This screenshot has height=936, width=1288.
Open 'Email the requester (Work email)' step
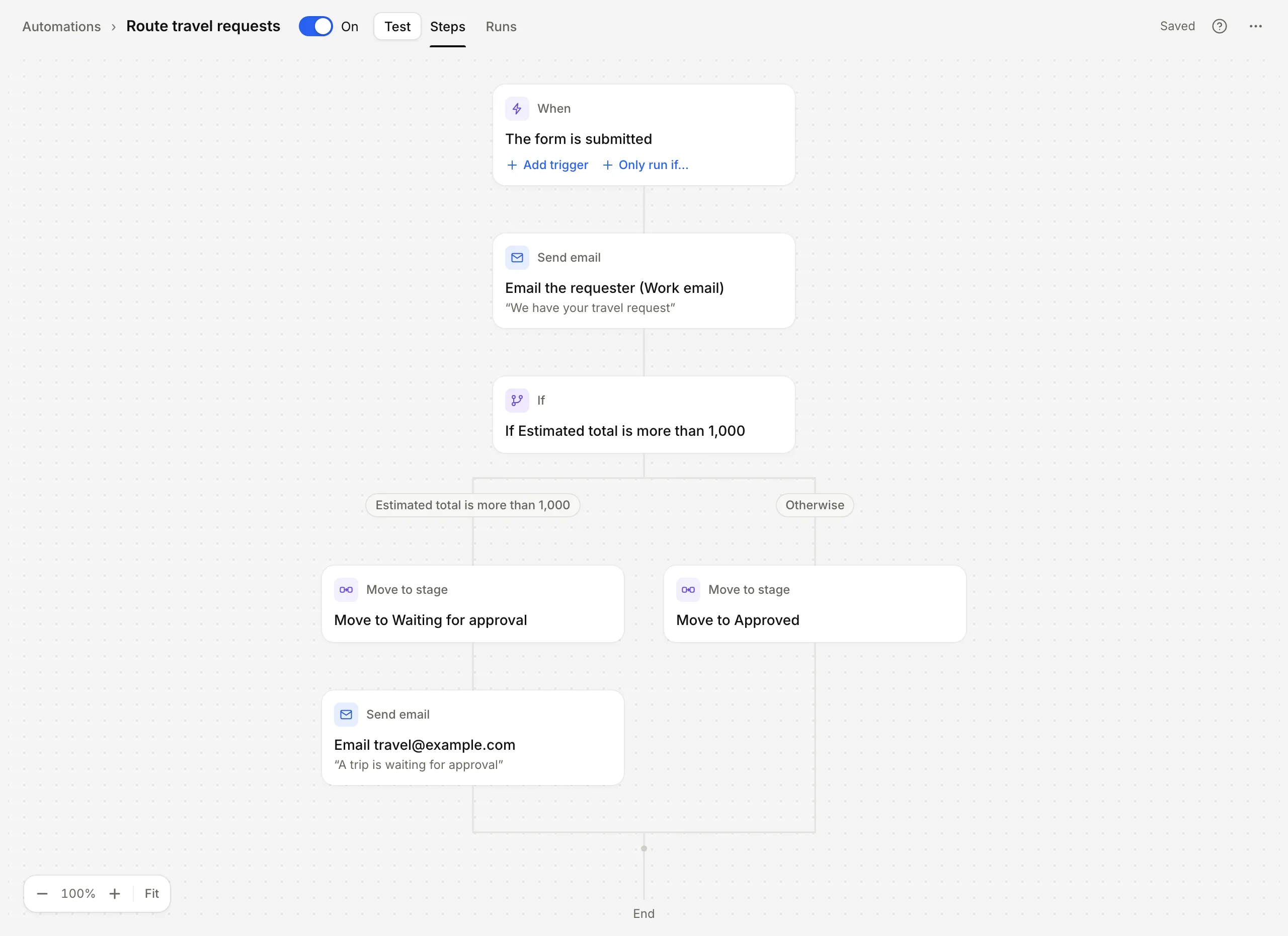point(644,281)
